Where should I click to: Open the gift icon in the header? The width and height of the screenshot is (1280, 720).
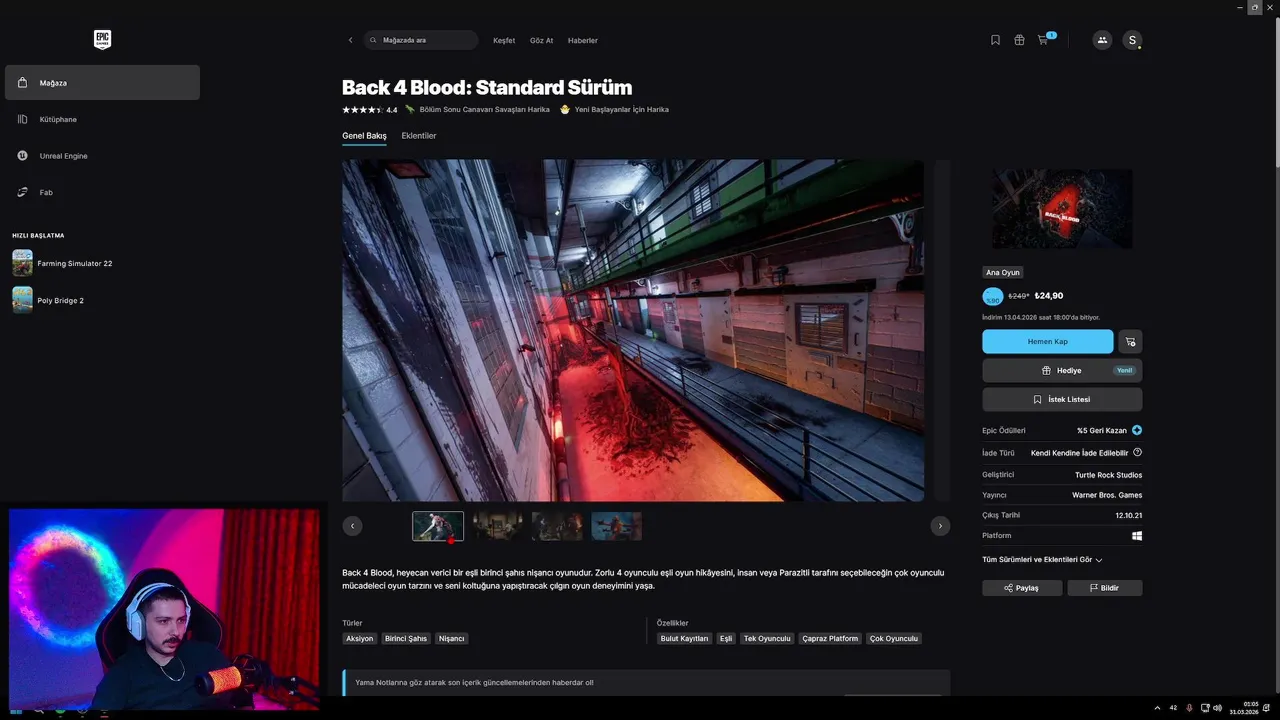1019,40
